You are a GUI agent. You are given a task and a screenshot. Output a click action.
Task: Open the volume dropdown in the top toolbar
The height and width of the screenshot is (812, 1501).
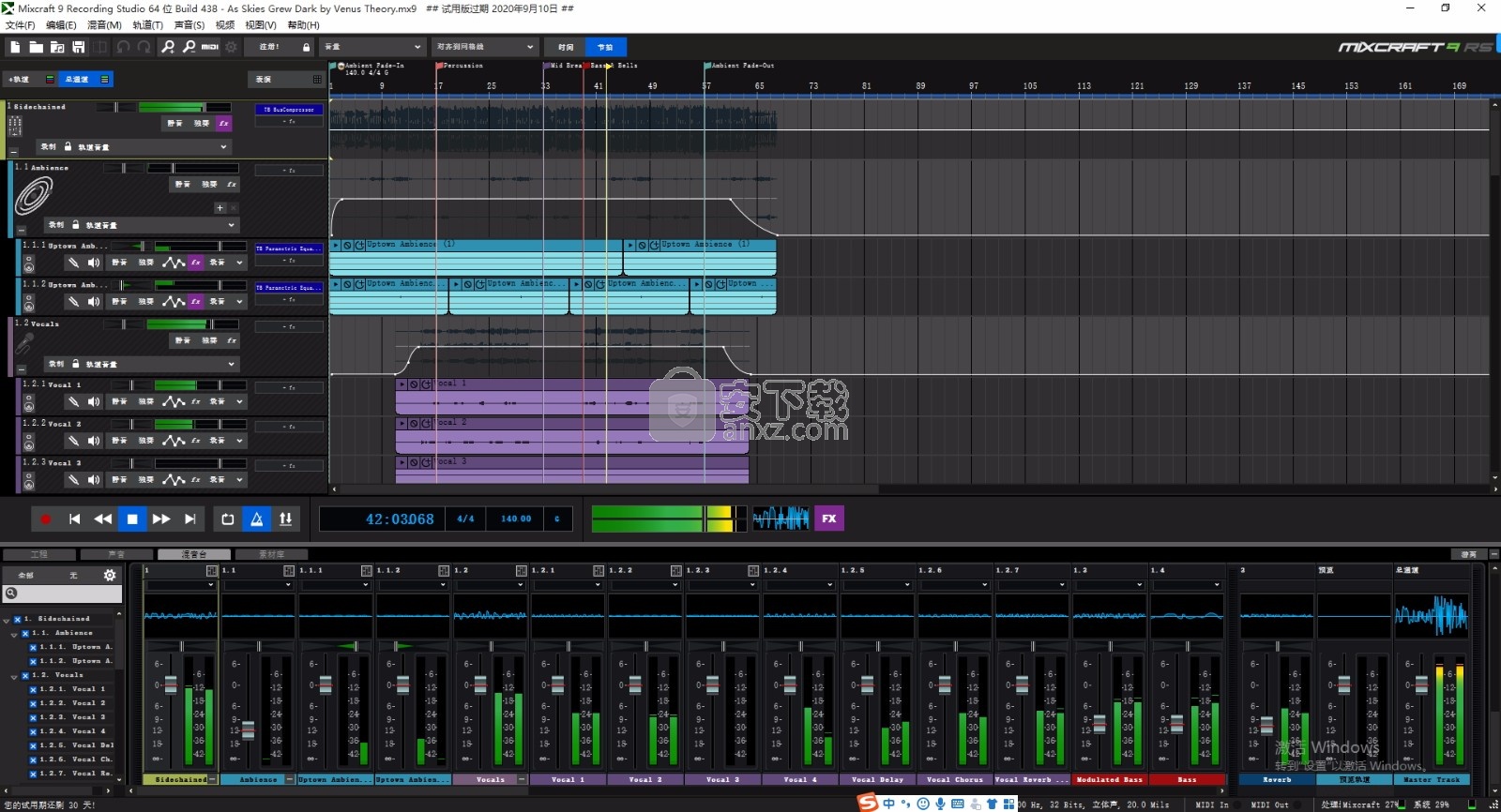point(373,47)
